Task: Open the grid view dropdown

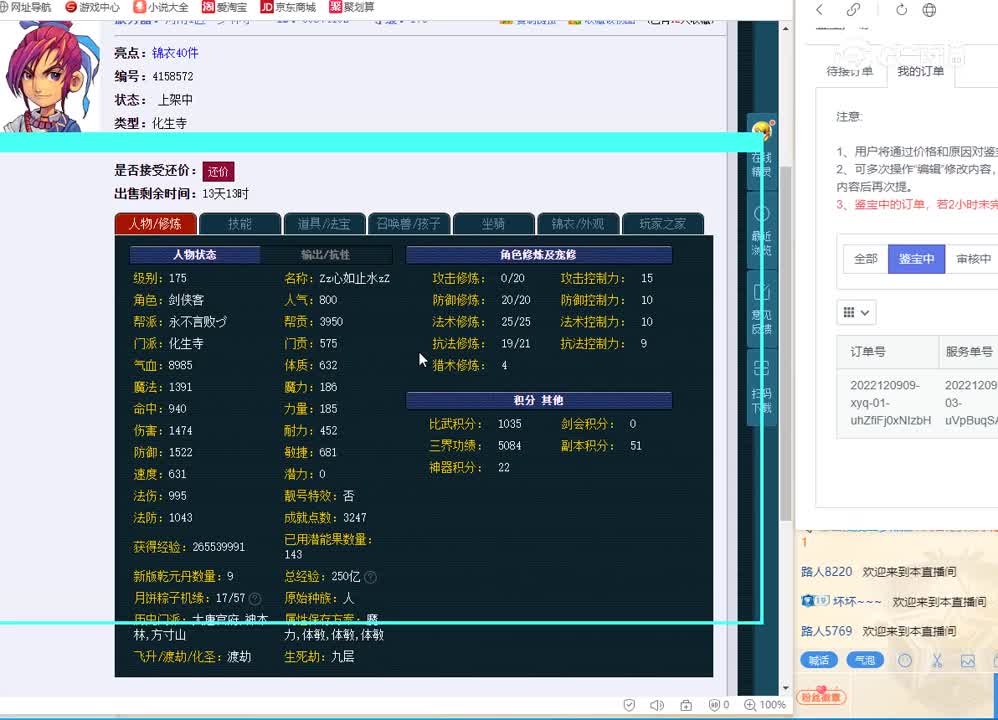Action: [x=856, y=313]
